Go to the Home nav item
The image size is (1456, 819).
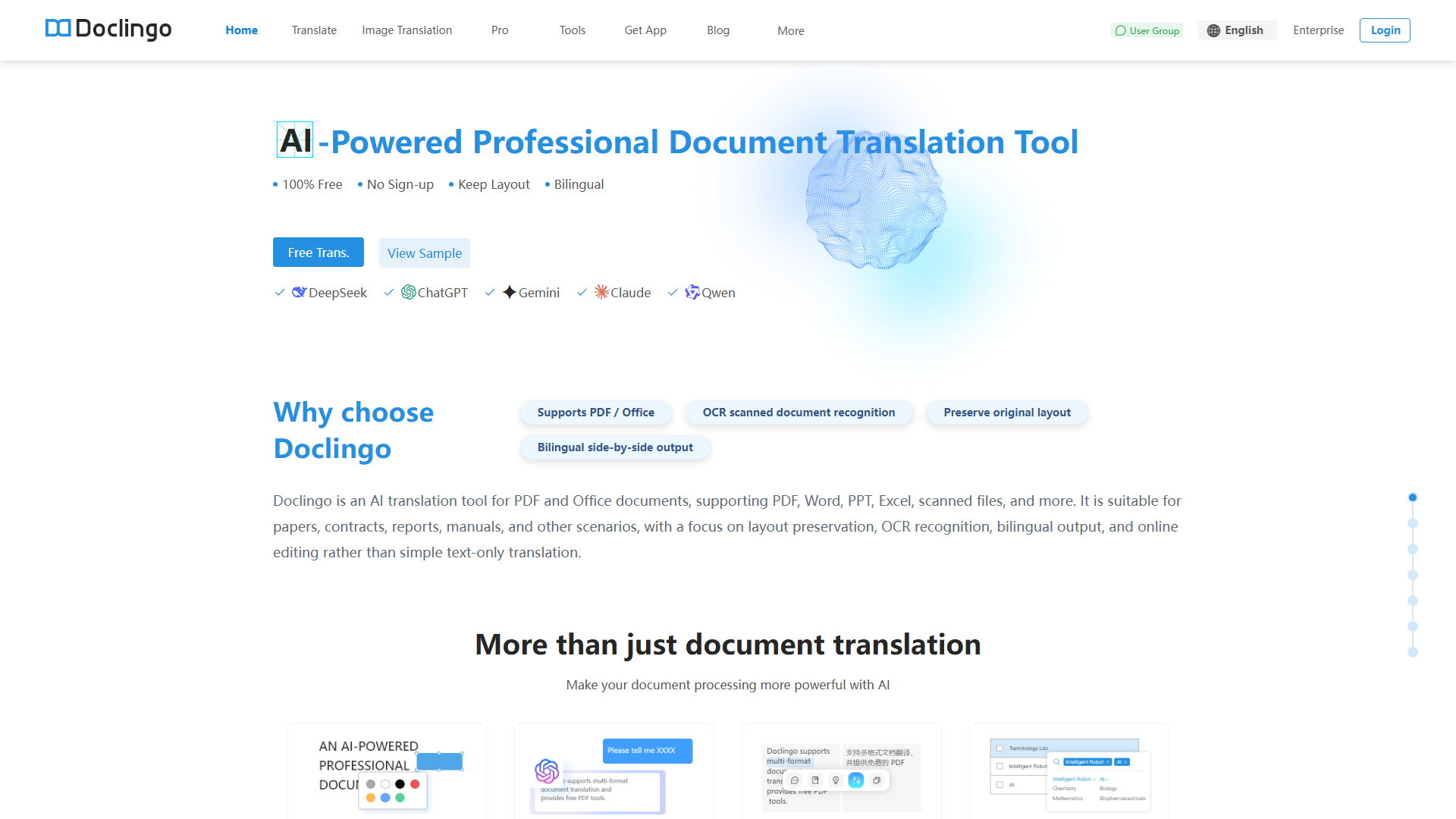[x=242, y=30]
